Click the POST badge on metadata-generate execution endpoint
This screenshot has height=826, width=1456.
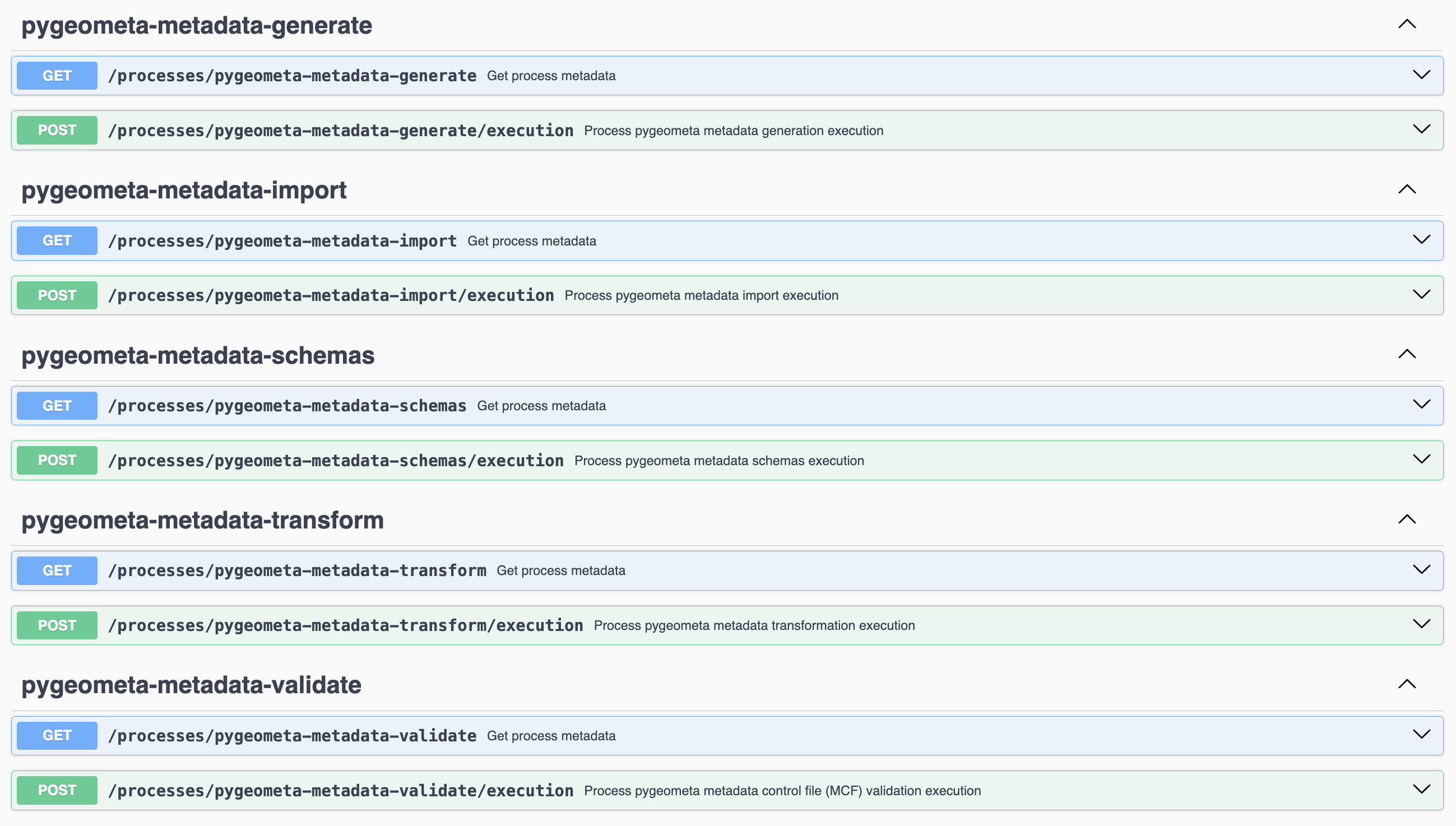click(x=56, y=130)
